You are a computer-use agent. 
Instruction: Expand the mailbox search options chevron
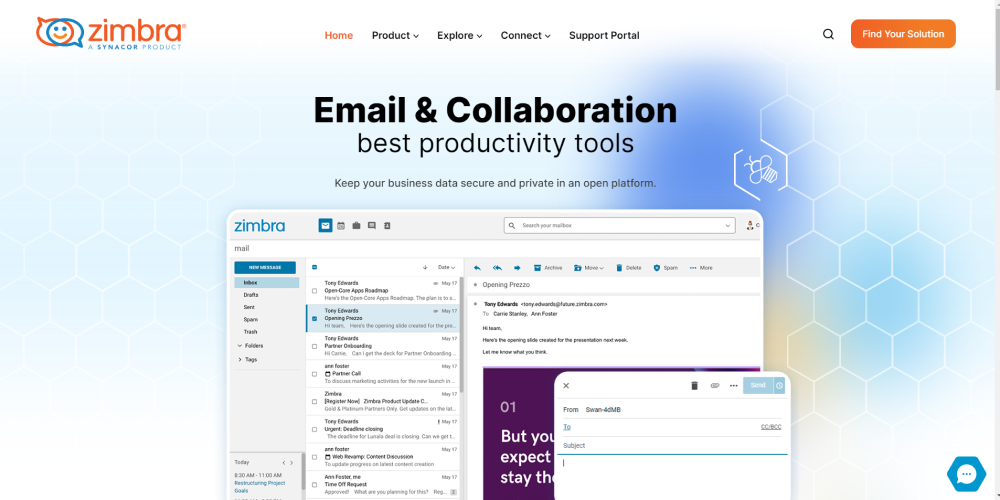pos(728,226)
